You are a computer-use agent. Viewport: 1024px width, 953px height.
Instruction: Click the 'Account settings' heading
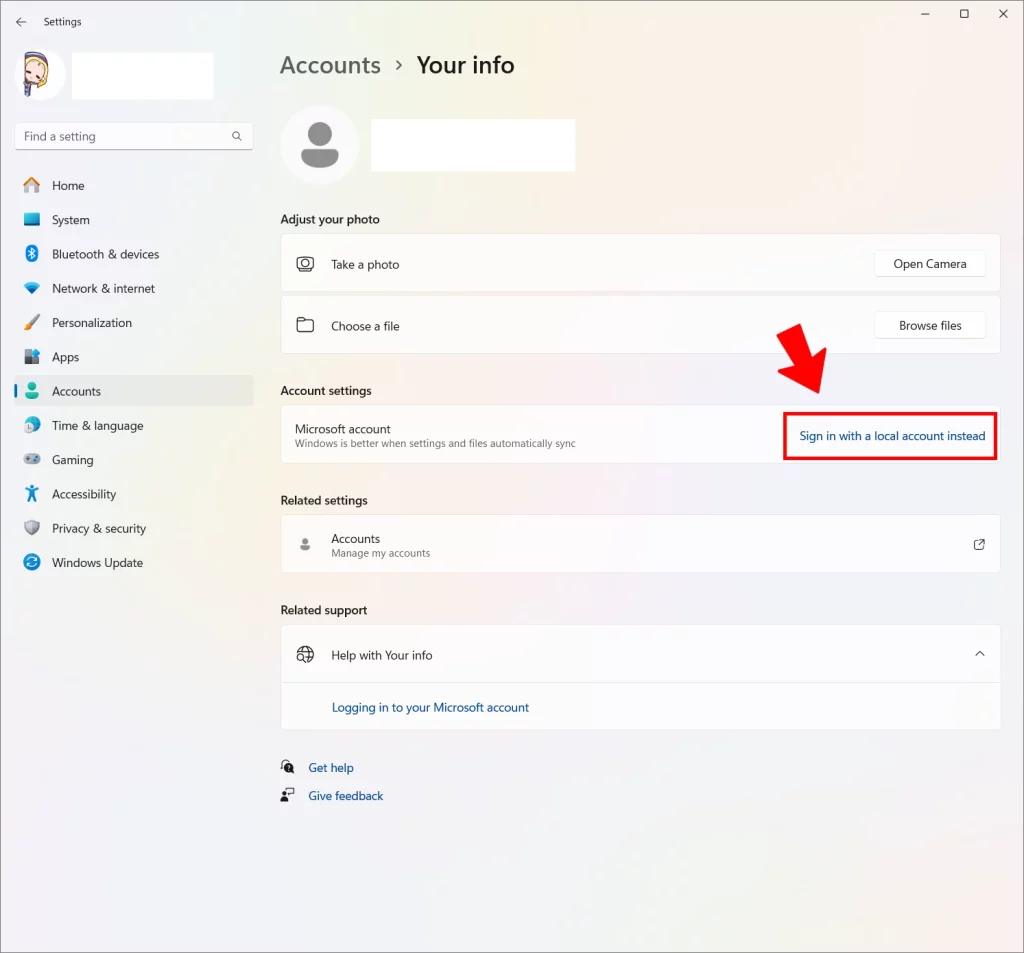(326, 391)
